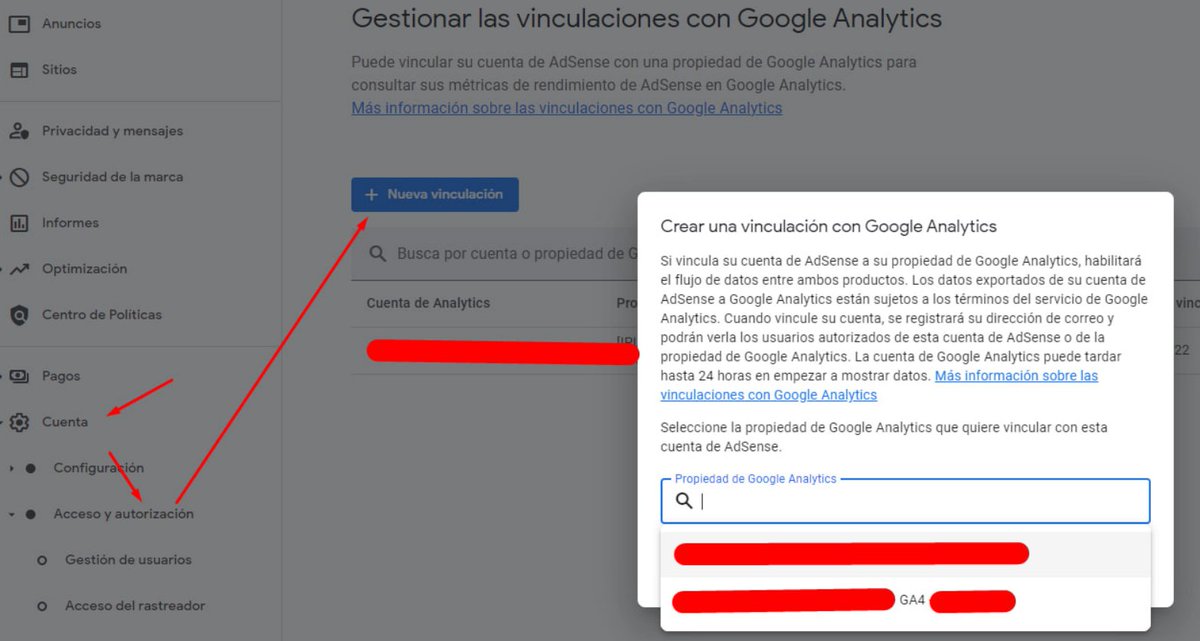
Task: Collapse the Acceso y autorización section
Action: (x=13, y=513)
